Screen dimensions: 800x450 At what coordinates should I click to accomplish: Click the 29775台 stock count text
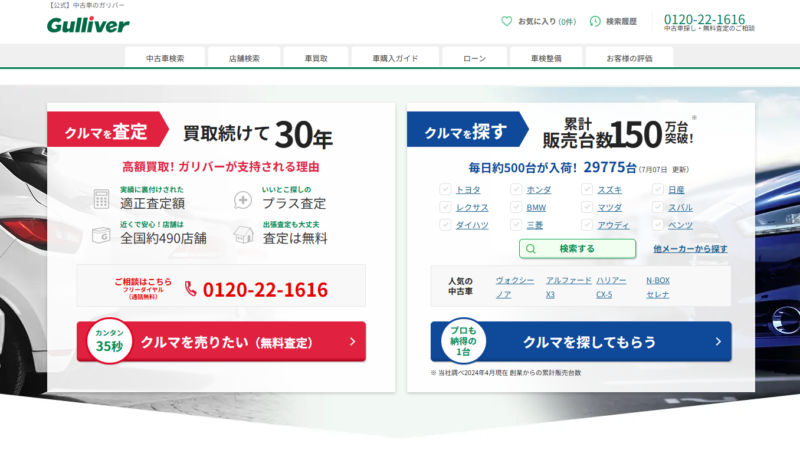coord(610,167)
